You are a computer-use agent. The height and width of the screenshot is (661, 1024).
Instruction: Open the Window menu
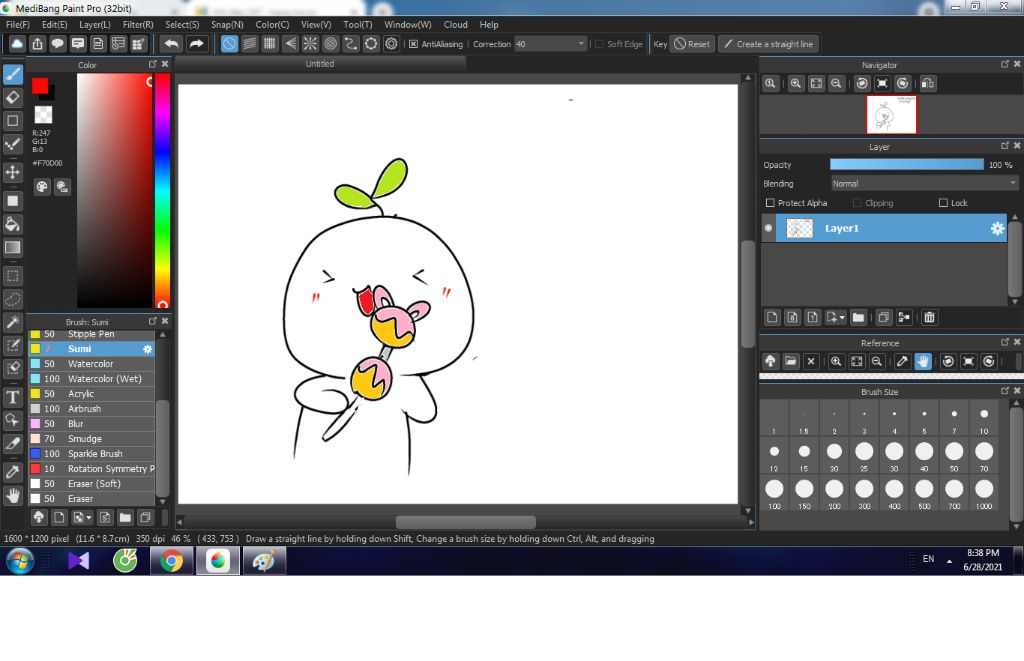[408, 24]
